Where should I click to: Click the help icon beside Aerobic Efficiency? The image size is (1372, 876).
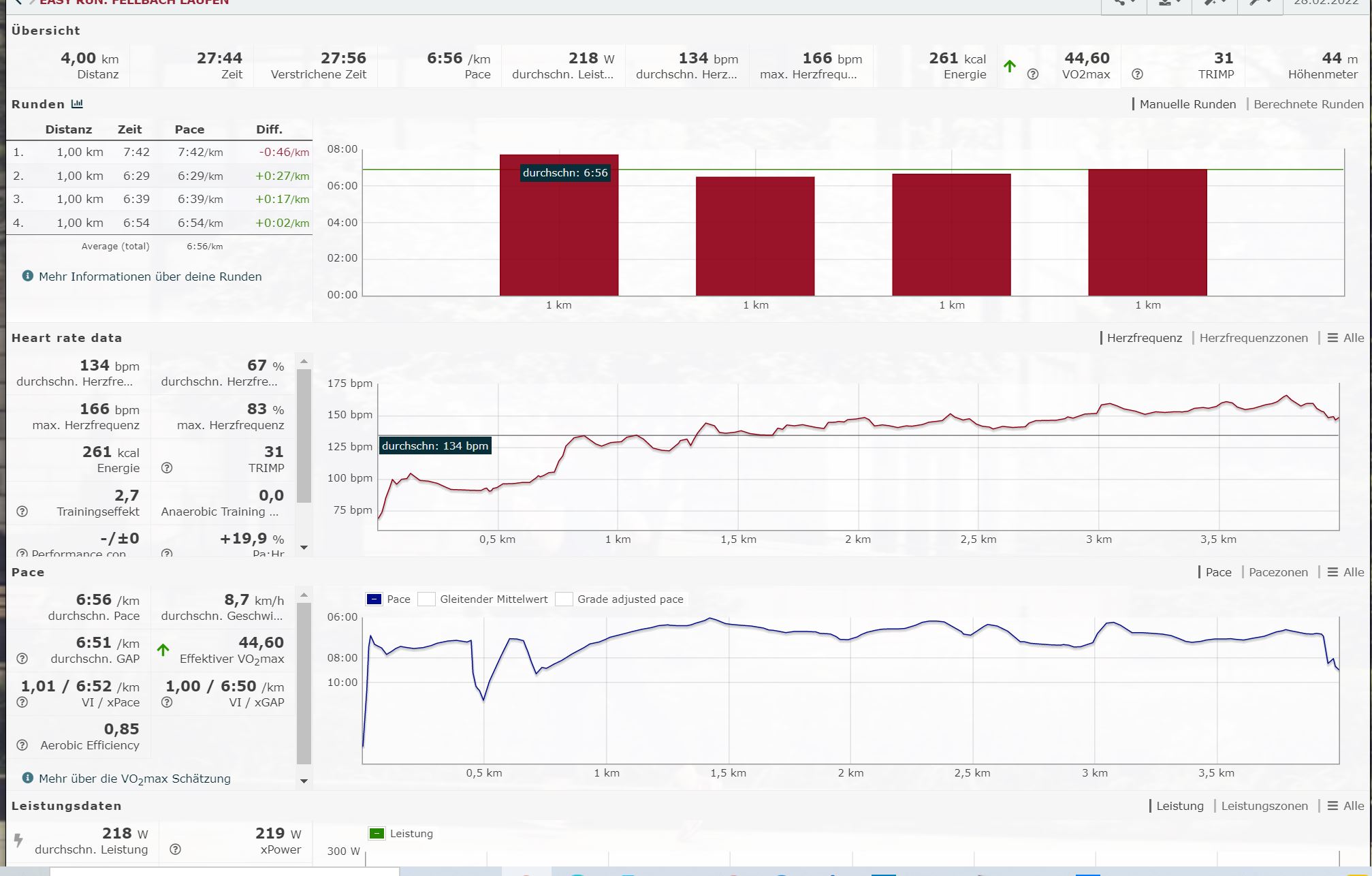click(22, 745)
